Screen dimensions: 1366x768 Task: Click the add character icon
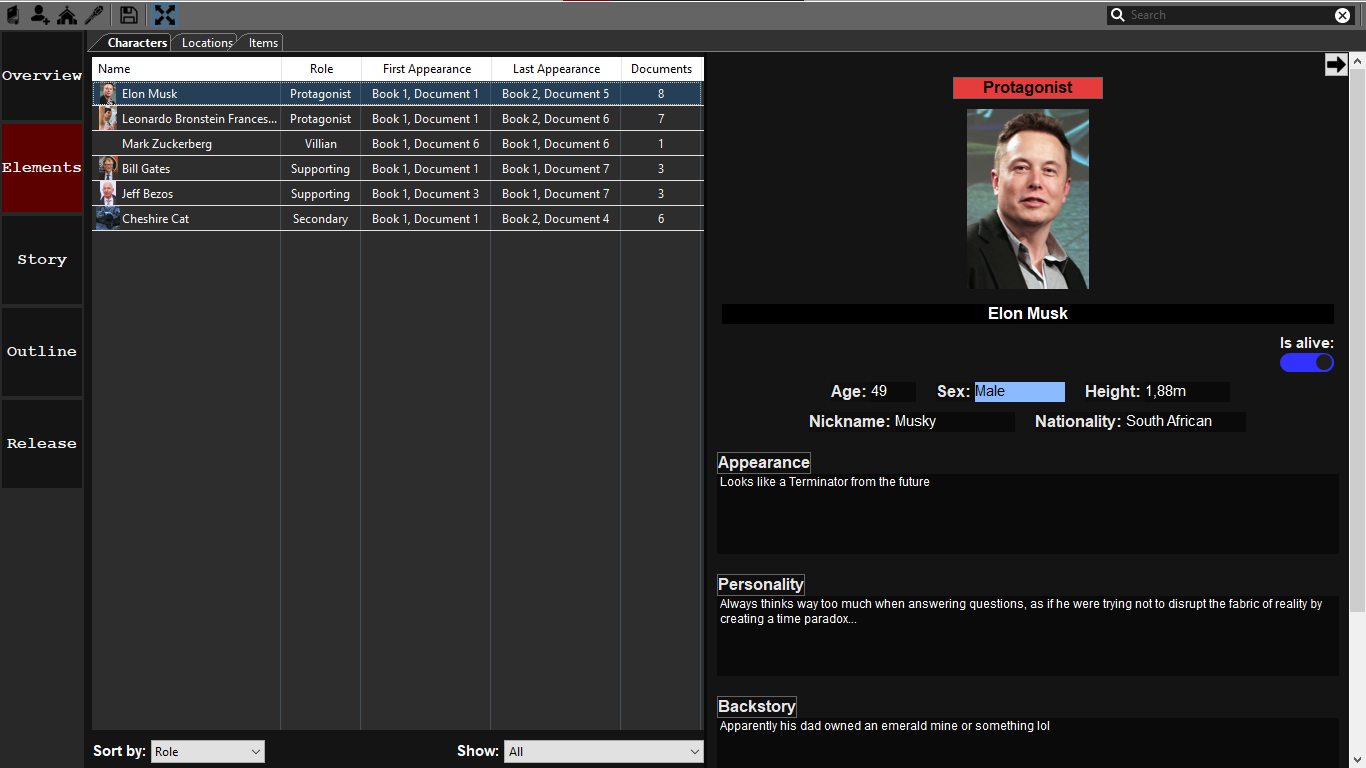click(40, 15)
